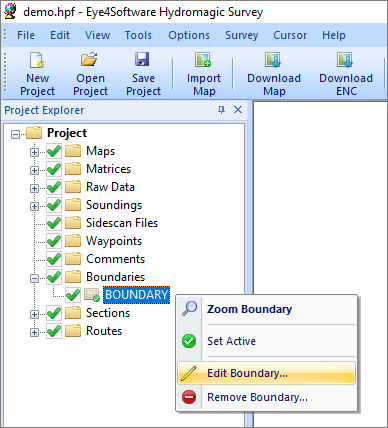Screen dimensions: 388x428
Task: Uncheck the BOUNDARY item checkbox
Action: tap(73, 295)
